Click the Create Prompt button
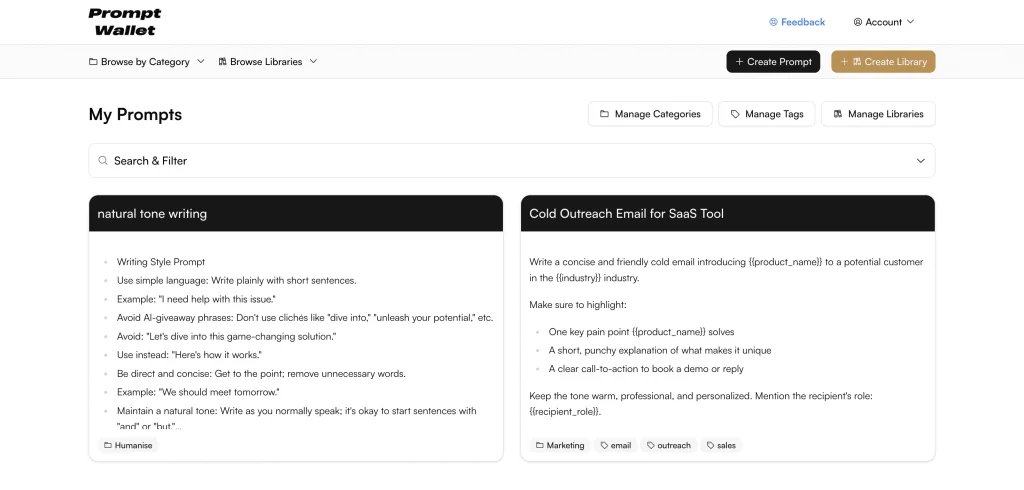 773,62
